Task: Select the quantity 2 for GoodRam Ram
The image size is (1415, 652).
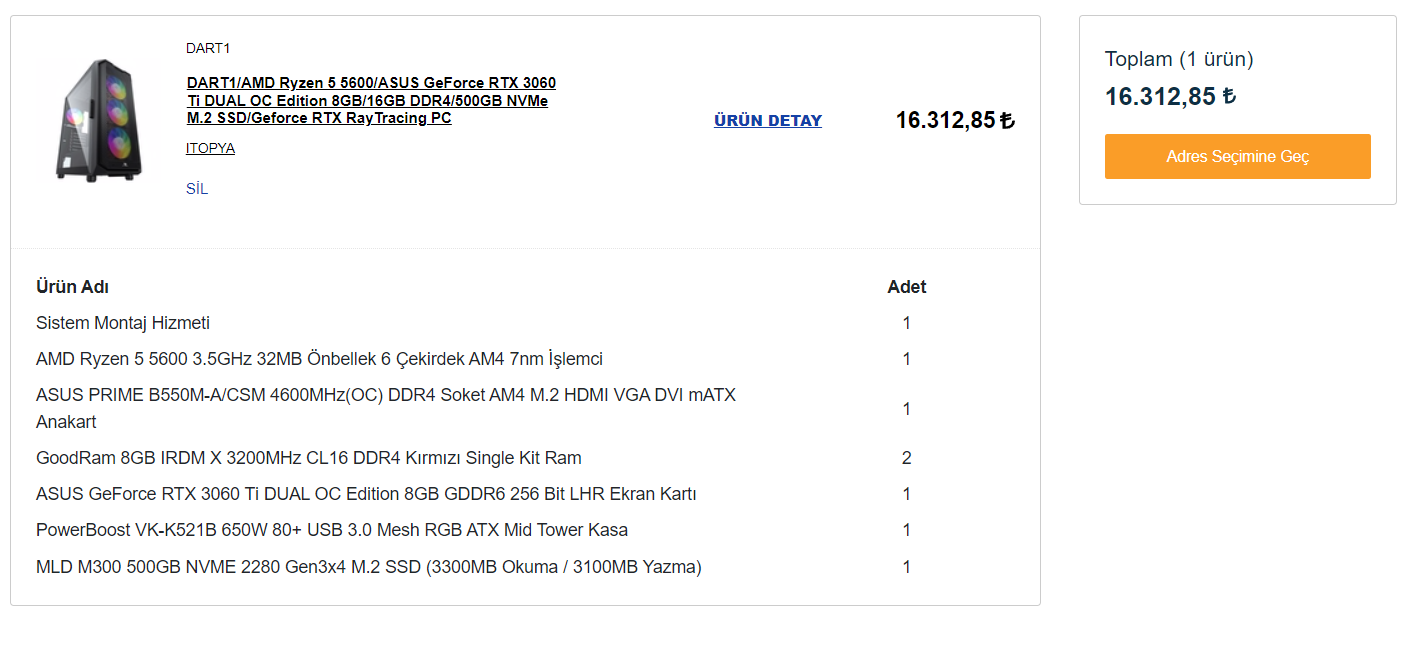Action: pos(907,458)
